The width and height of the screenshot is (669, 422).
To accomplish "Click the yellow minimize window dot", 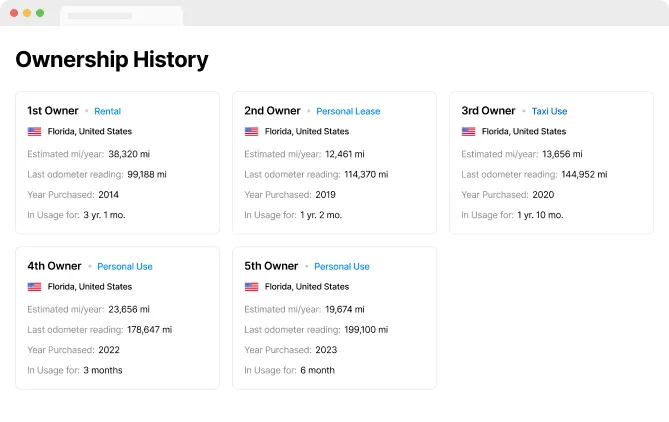I will pyautogui.click(x=27, y=13).
